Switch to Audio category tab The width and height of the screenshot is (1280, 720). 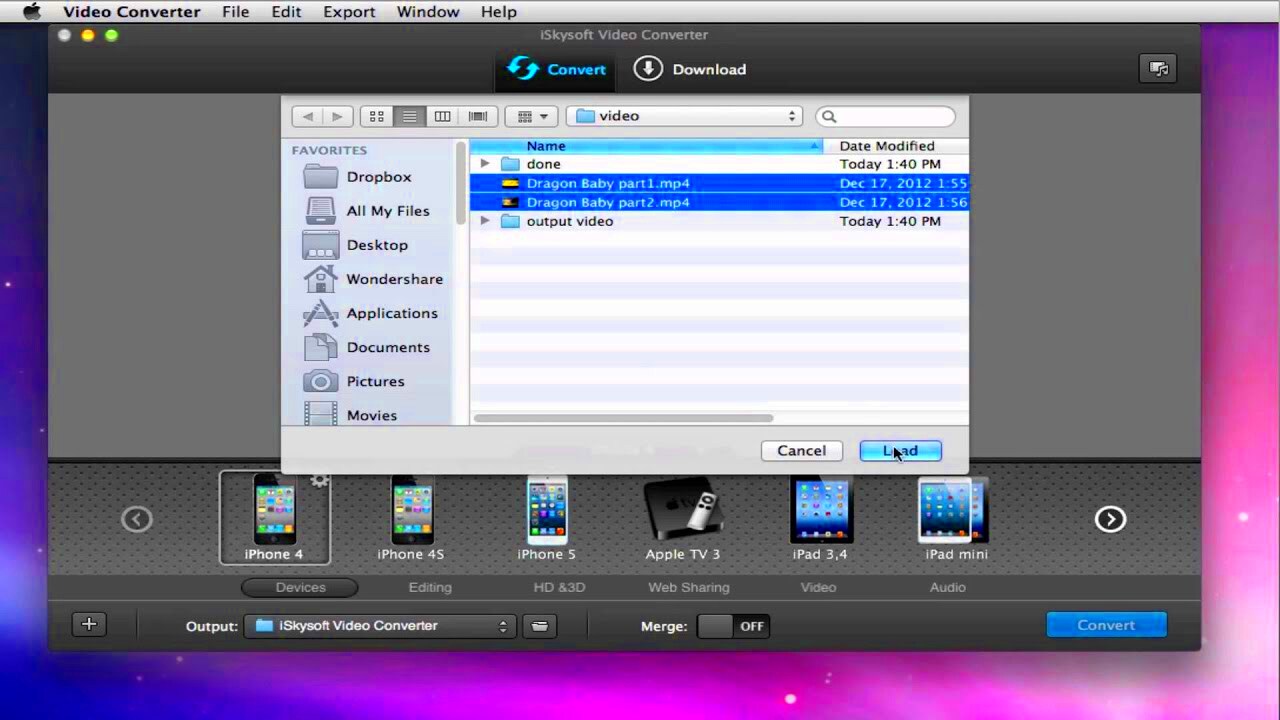tap(948, 588)
